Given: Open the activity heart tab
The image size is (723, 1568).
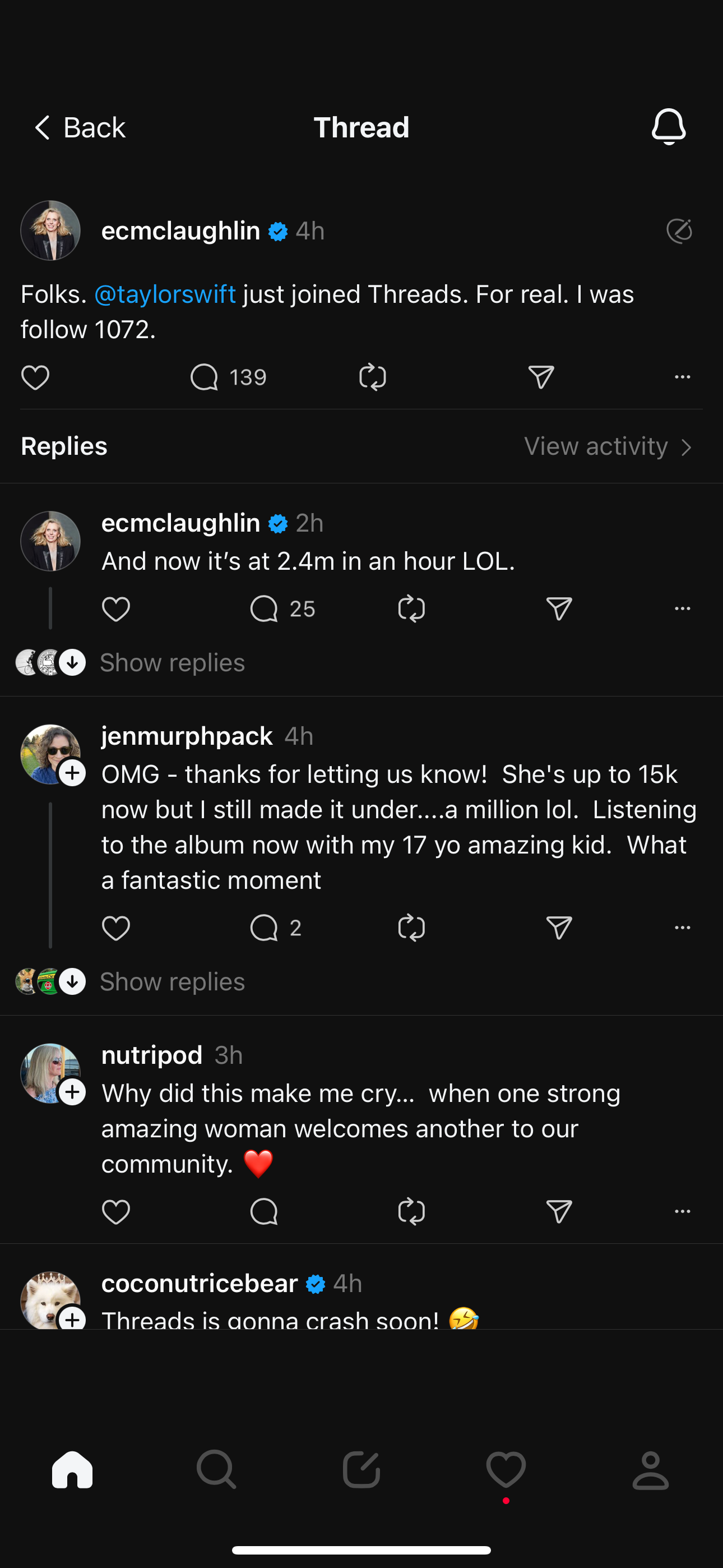Looking at the screenshot, I should click(506, 1469).
